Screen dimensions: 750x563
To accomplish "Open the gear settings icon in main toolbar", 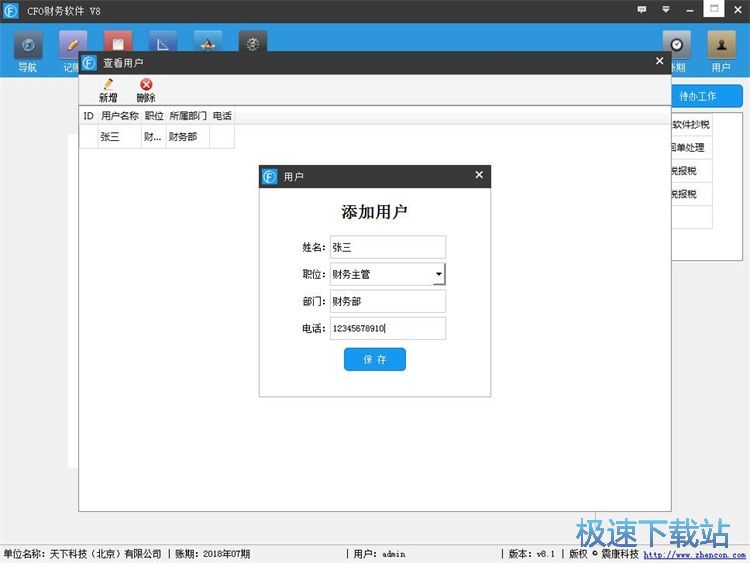I will tap(253, 42).
